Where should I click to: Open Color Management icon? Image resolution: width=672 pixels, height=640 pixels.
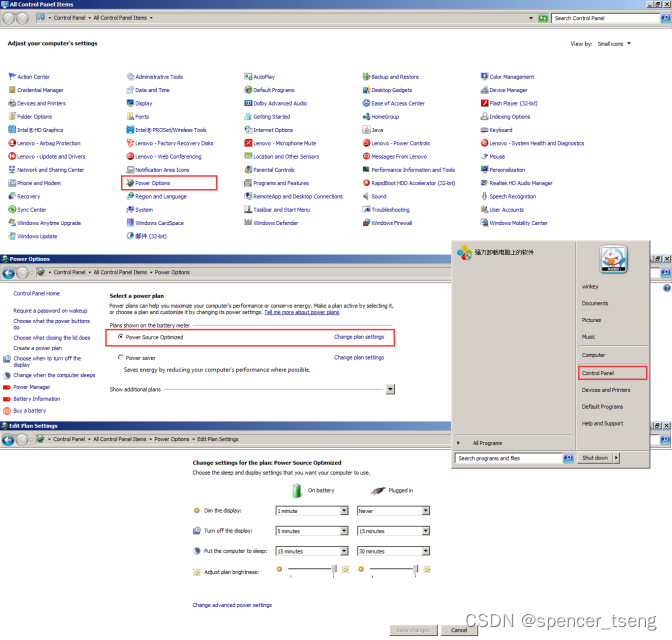coord(484,77)
